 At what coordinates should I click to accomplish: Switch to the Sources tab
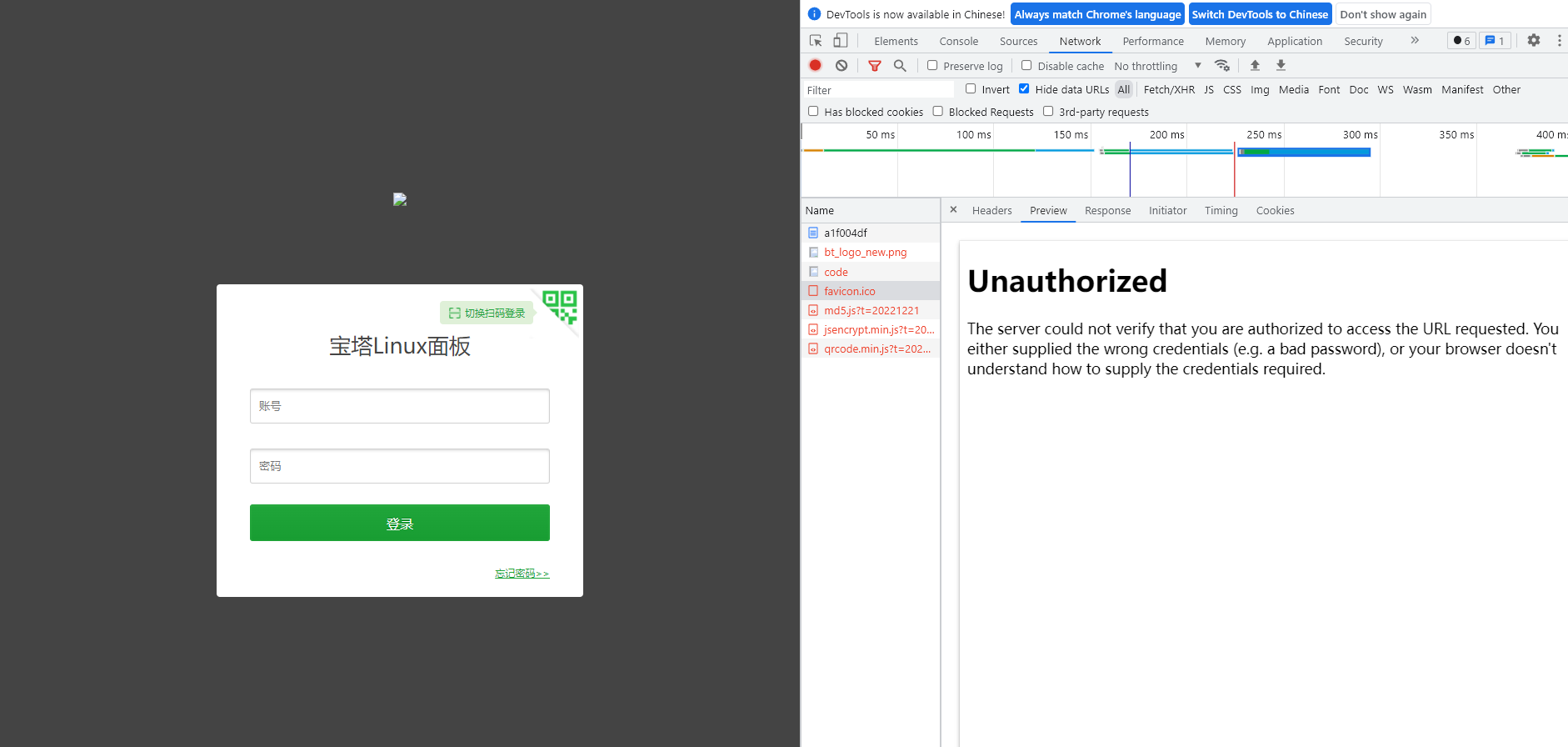click(1018, 41)
